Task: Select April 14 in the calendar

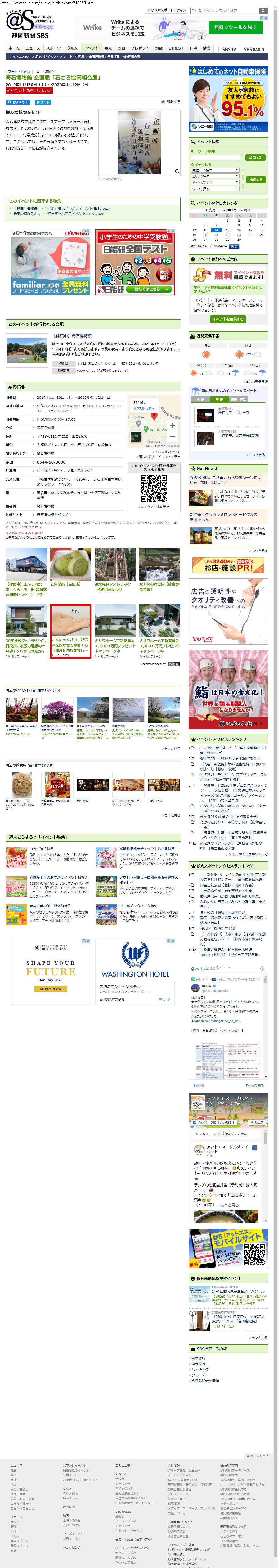Action: (217, 230)
